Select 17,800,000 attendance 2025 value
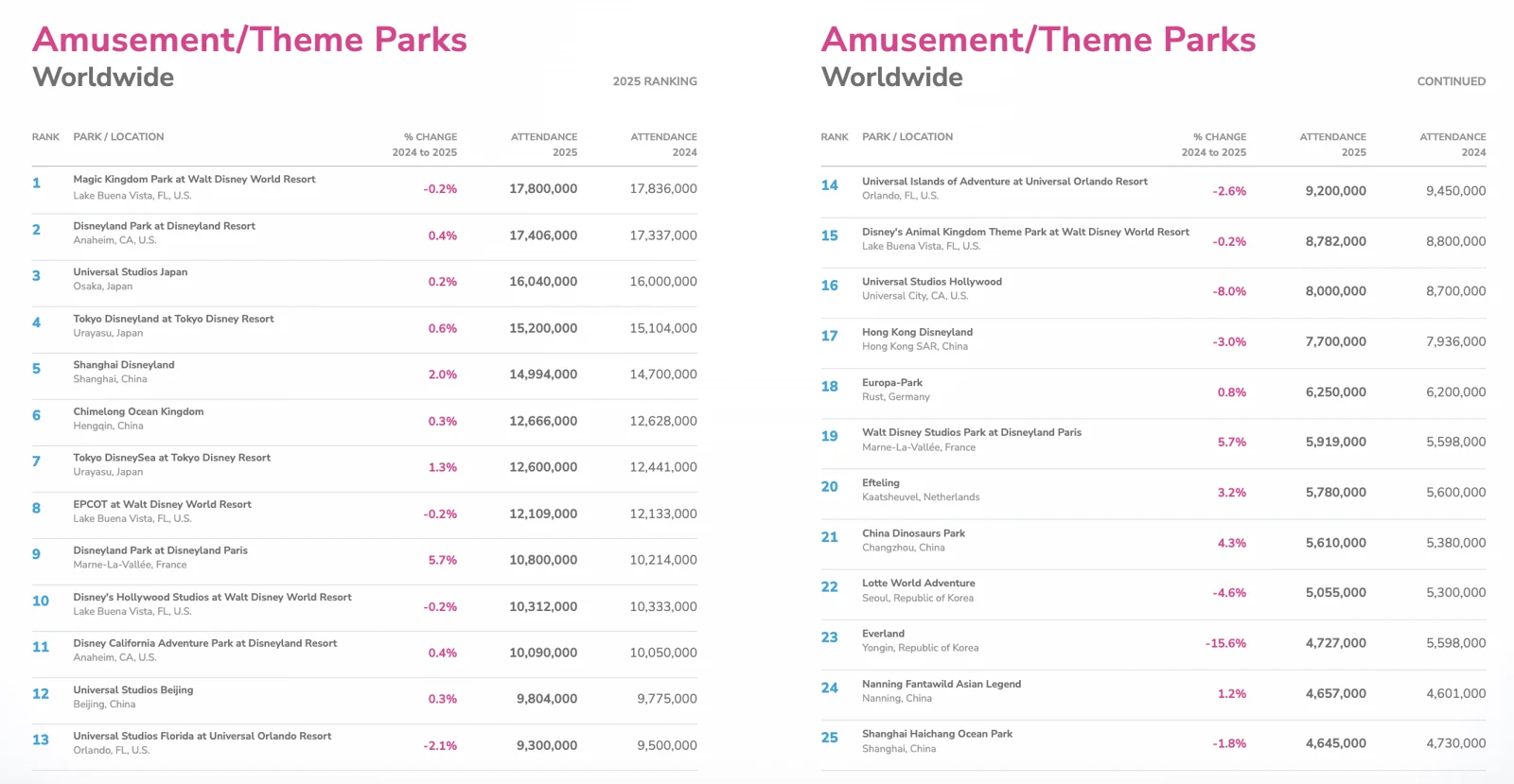The height and width of the screenshot is (784, 1514). tap(543, 189)
